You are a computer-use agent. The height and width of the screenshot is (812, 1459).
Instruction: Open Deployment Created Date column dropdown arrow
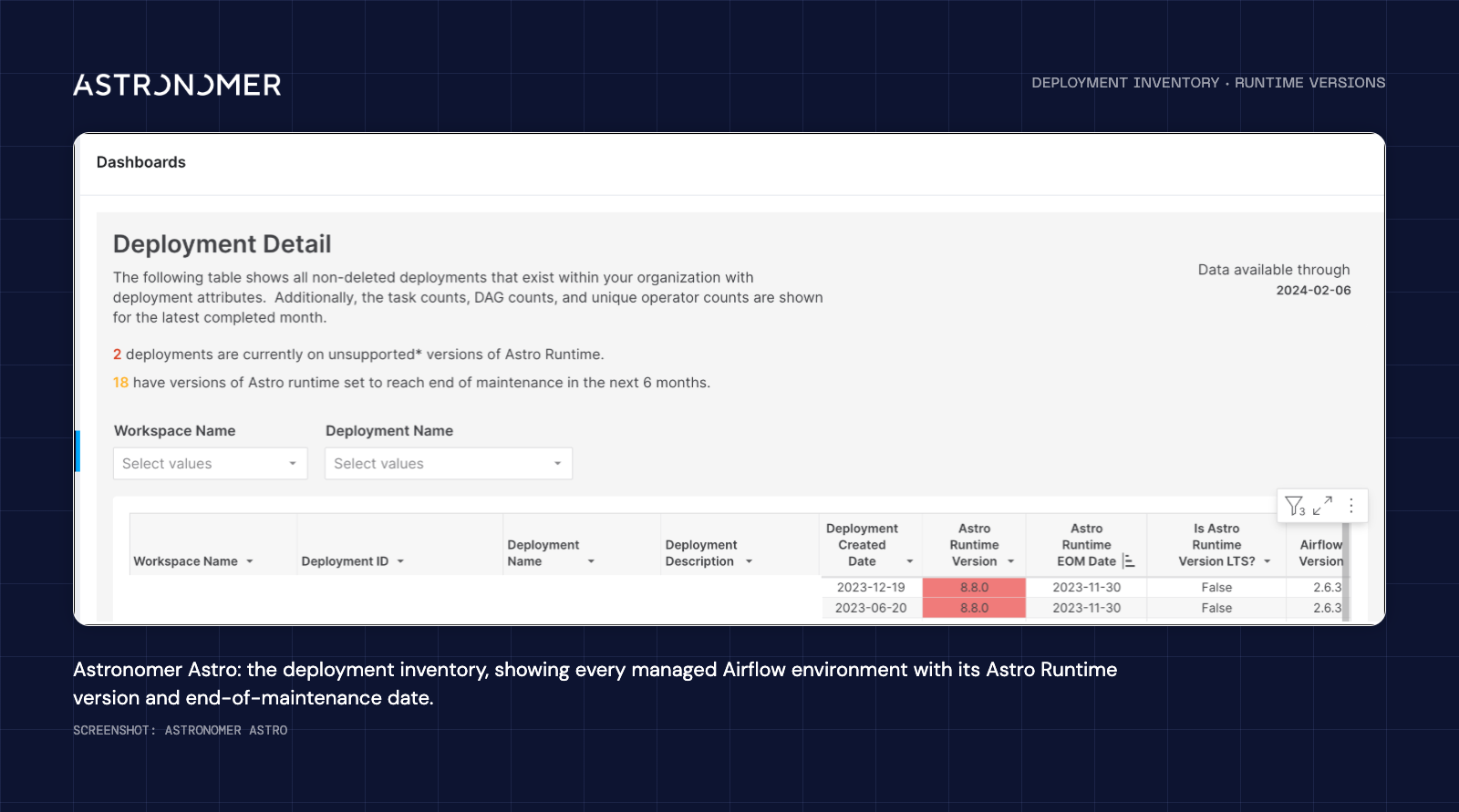pyautogui.click(x=909, y=561)
